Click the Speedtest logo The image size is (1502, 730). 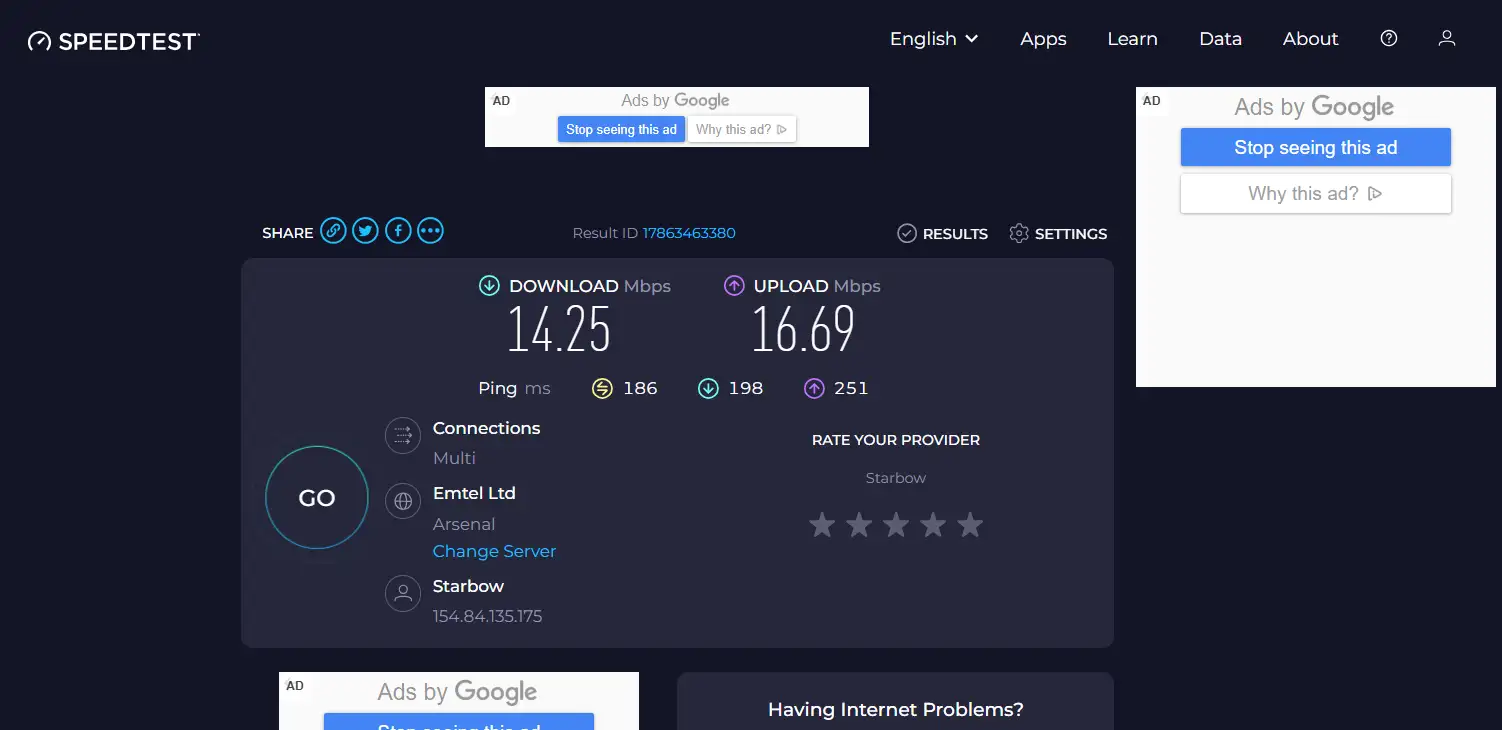[x=113, y=41]
